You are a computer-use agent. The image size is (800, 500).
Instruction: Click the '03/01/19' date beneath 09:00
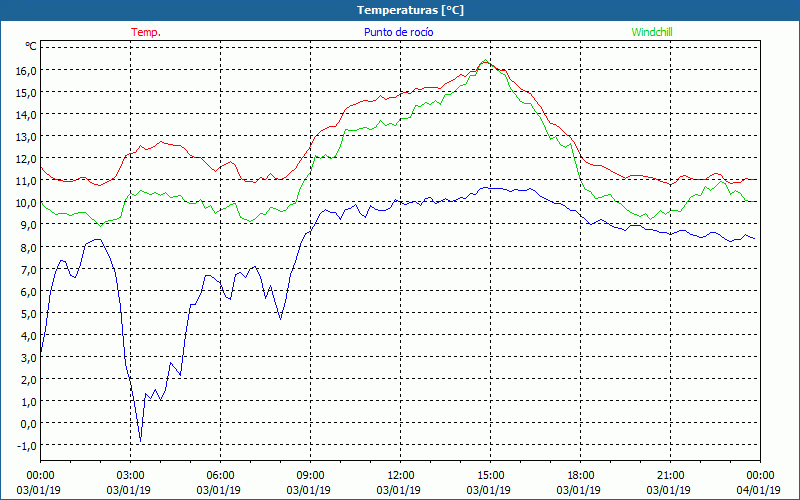pos(309,490)
